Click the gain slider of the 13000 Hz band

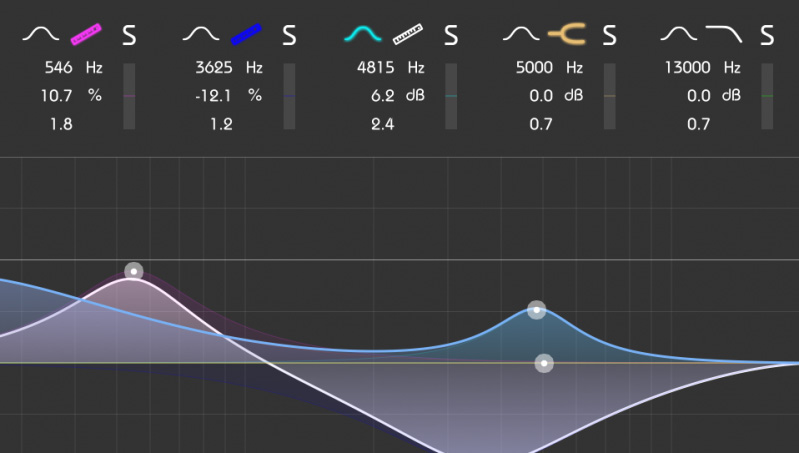pos(767,96)
